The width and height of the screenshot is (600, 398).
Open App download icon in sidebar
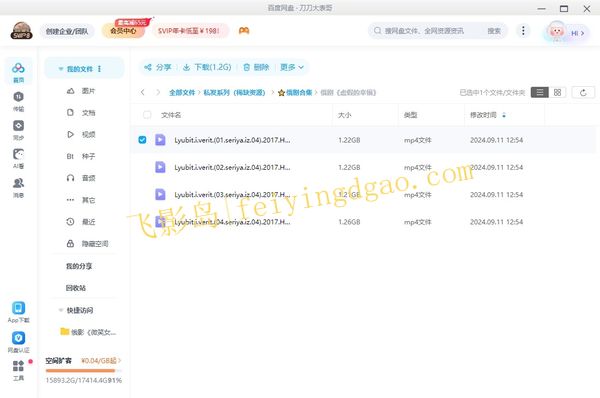click(18, 312)
